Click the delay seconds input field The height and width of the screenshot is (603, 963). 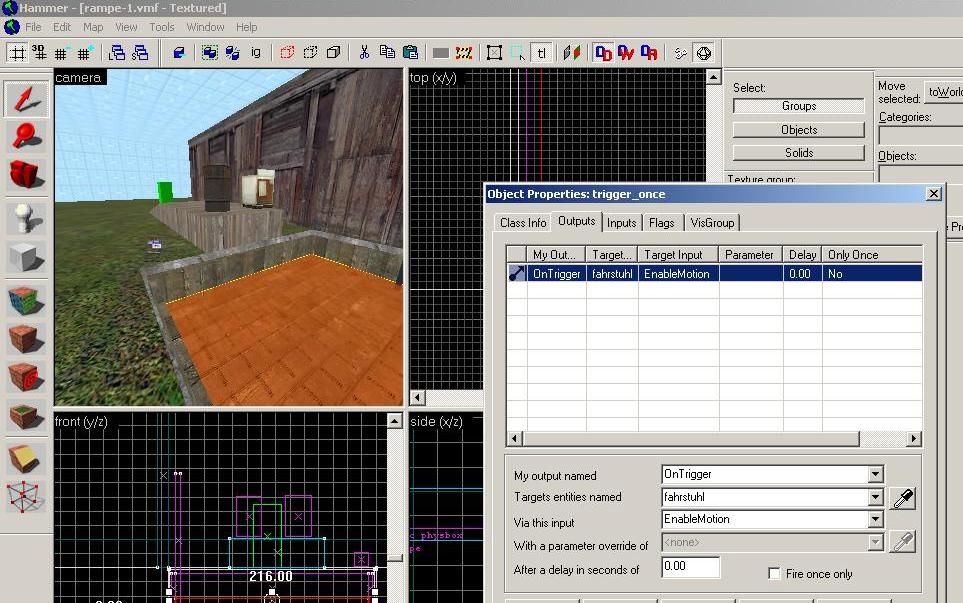coord(690,566)
